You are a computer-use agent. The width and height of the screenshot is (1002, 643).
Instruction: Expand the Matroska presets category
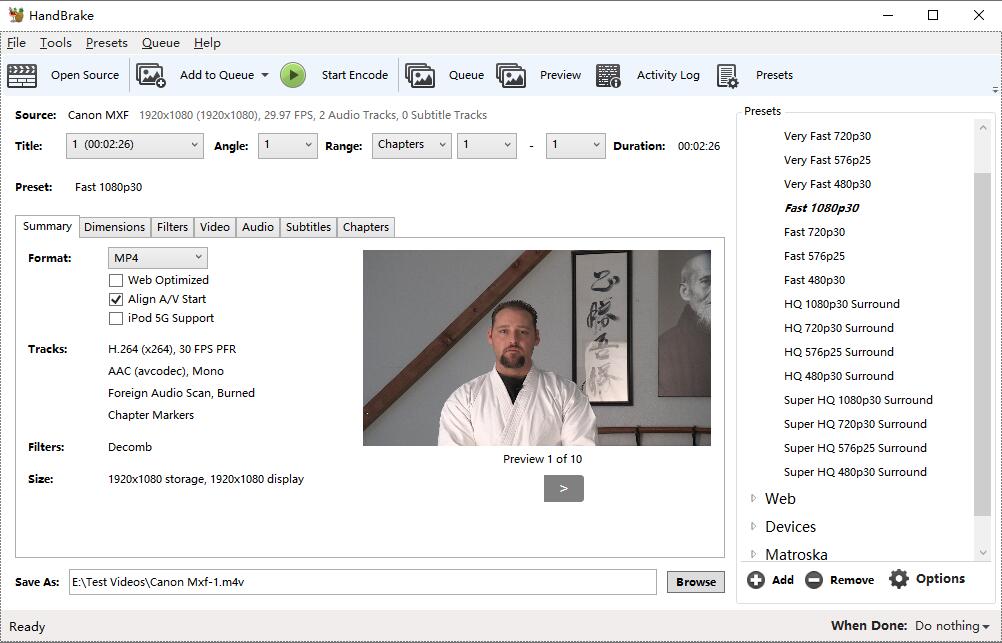753,554
